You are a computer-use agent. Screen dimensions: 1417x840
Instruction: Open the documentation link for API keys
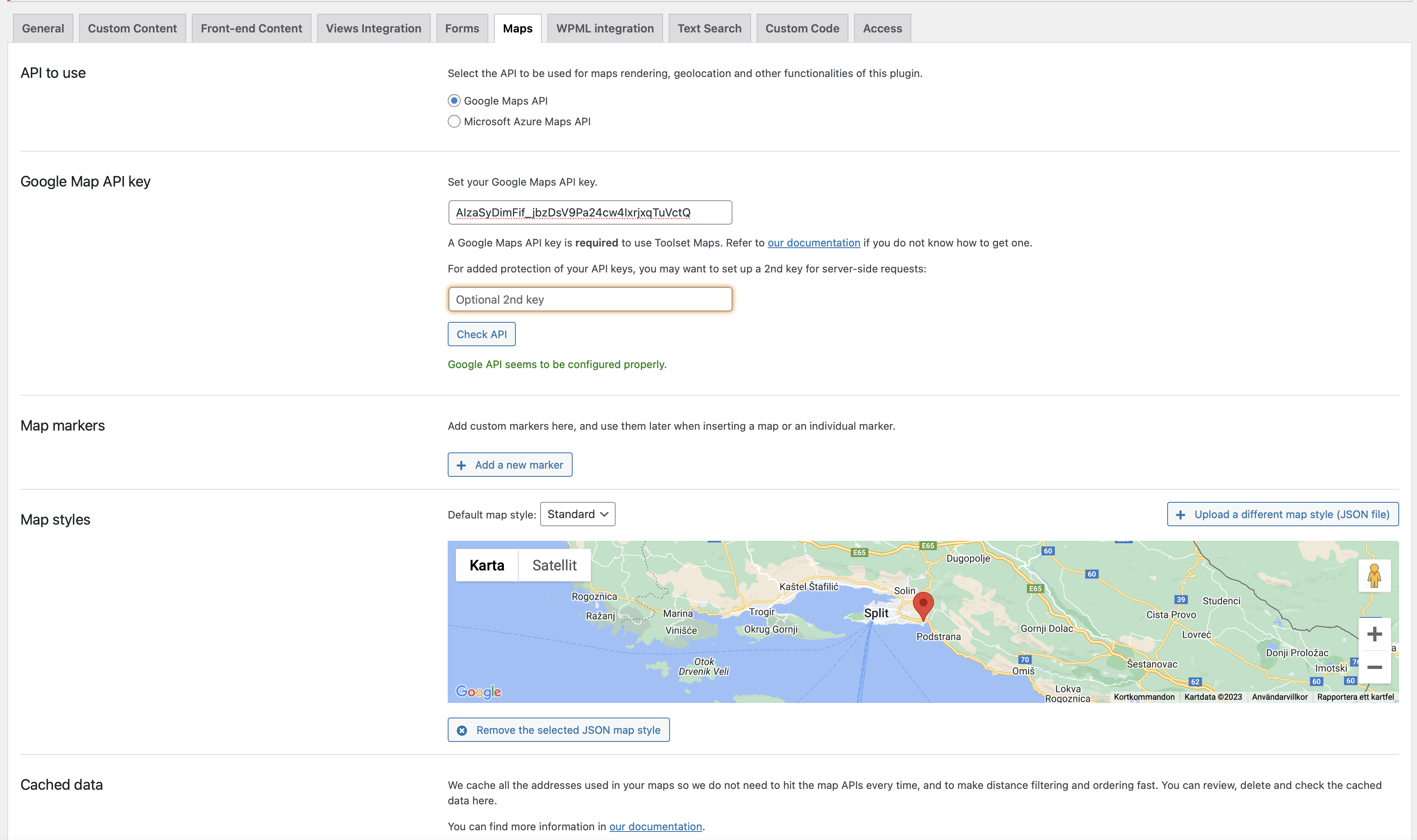[814, 243]
